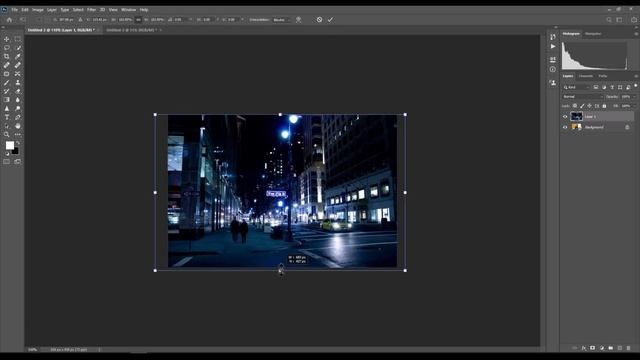The width and height of the screenshot is (640, 360).
Task: Open the Actions play-icon panel
Action: tap(553, 47)
